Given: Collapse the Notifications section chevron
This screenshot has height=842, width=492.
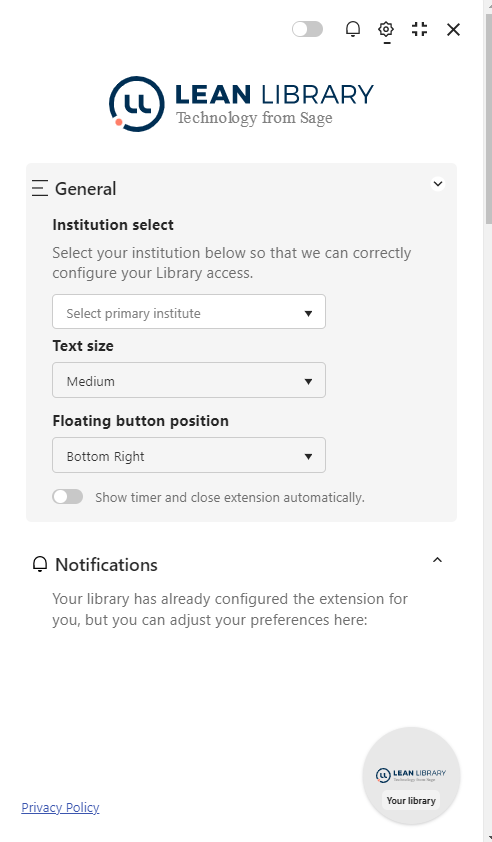Looking at the screenshot, I should click(x=438, y=560).
